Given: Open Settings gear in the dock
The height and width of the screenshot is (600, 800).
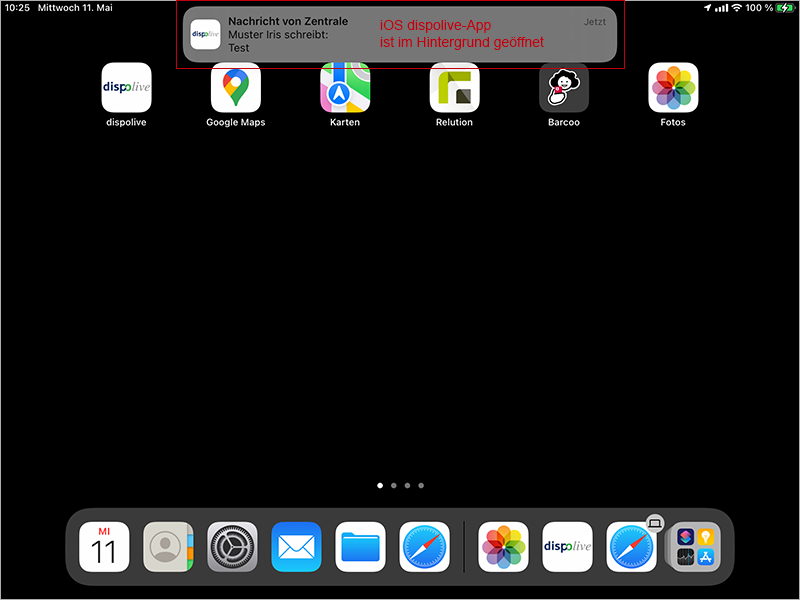Looking at the screenshot, I should point(232,546).
